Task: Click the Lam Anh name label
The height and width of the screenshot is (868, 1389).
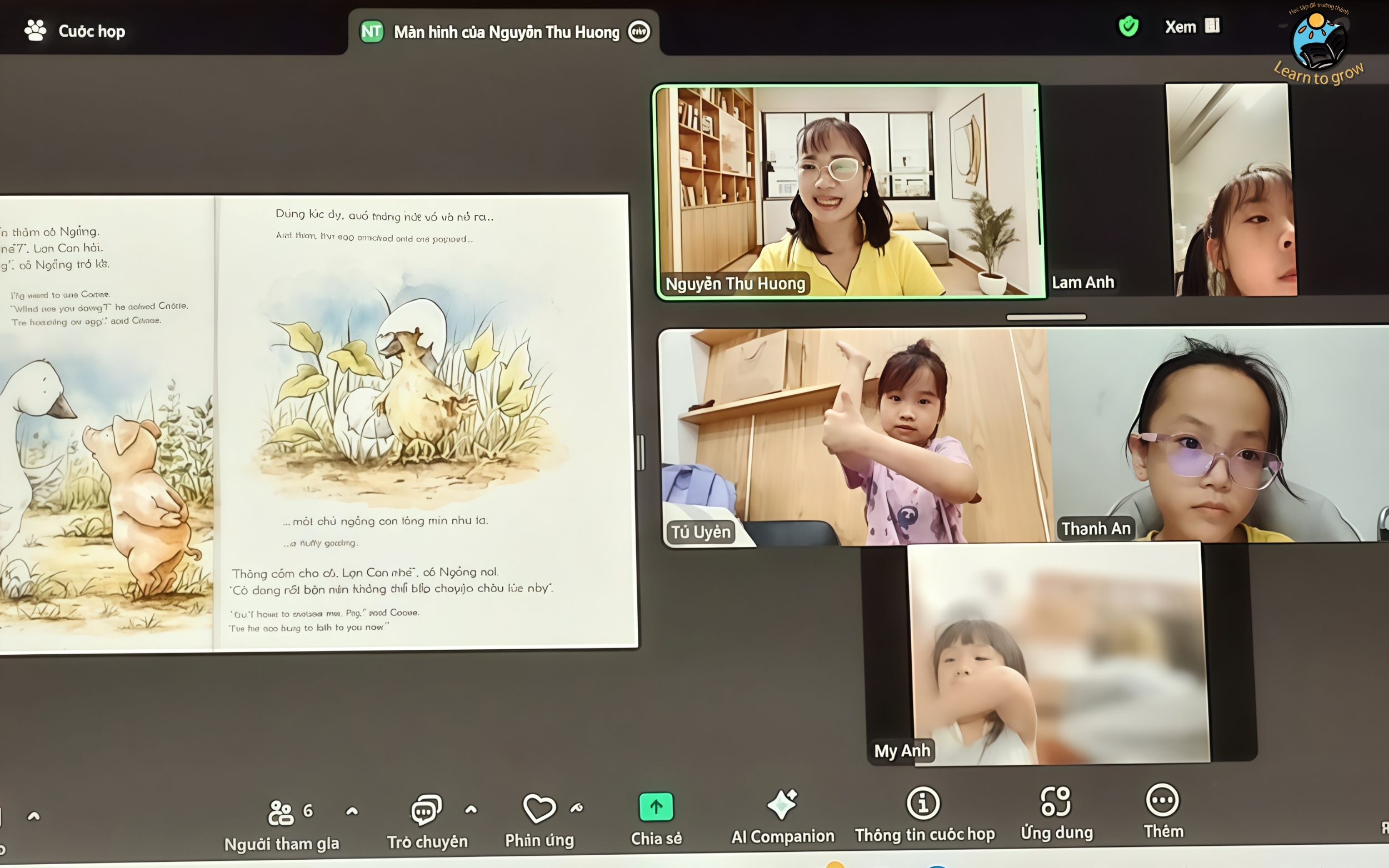Action: pyautogui.click(x=1083, y=283)
